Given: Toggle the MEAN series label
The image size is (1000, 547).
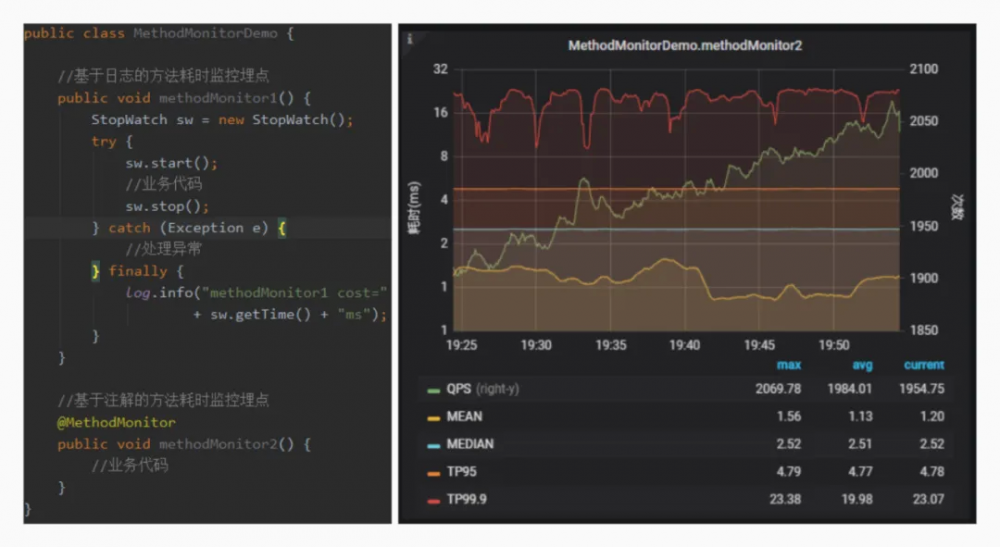Looking at the screenshot, I should [x=465, y=416].
